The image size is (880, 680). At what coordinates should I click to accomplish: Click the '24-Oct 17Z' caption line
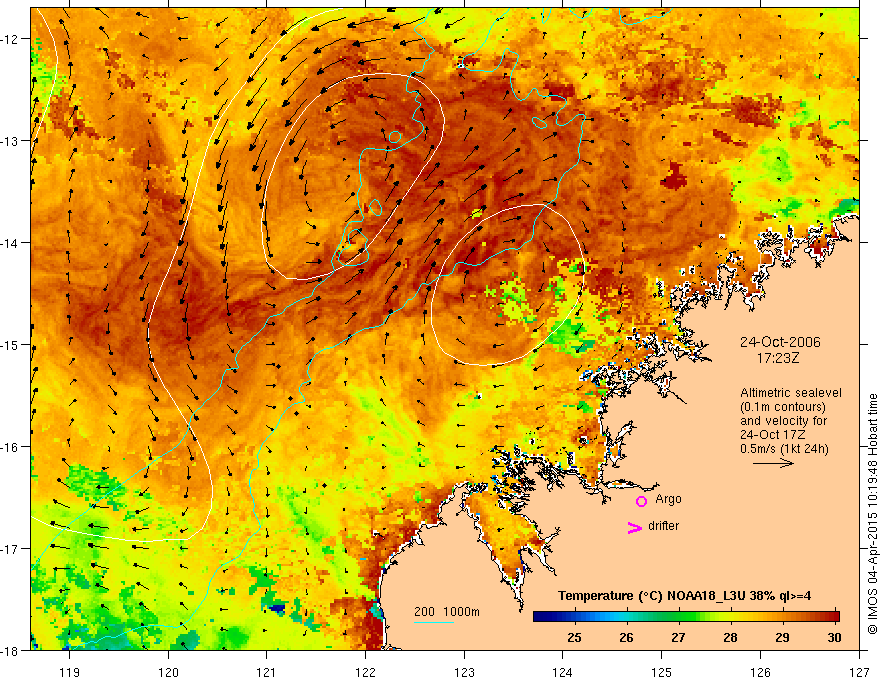[x=773, y=435]
